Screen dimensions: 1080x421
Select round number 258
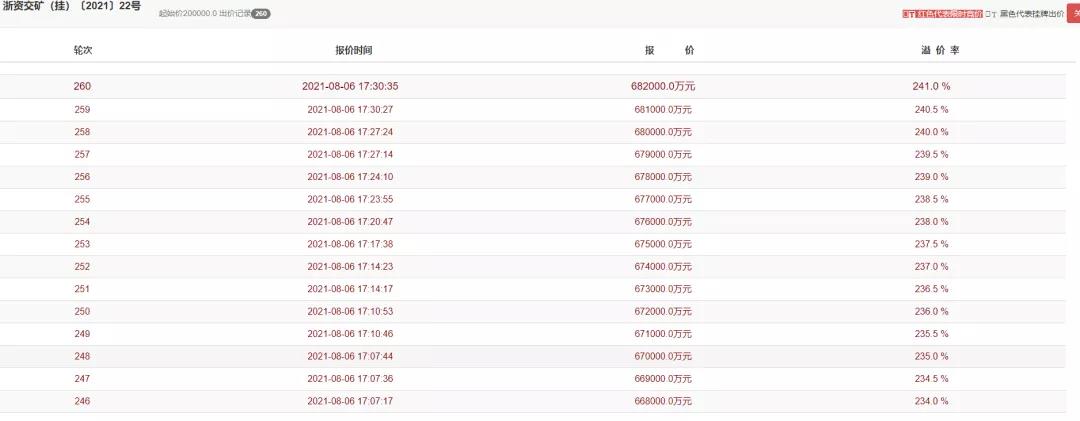coord(82,132)
